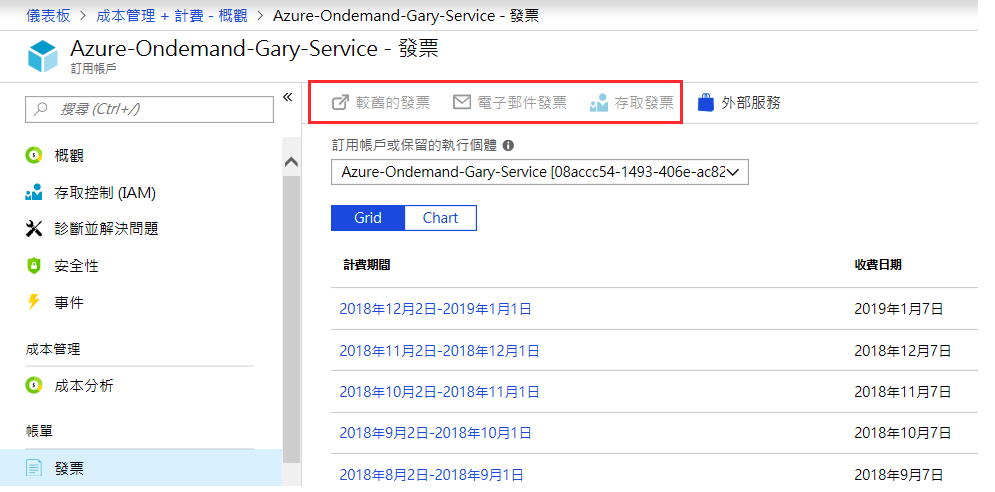Click the 成本分析 green circle icon
995x492 pixels.
click(34, 385)
